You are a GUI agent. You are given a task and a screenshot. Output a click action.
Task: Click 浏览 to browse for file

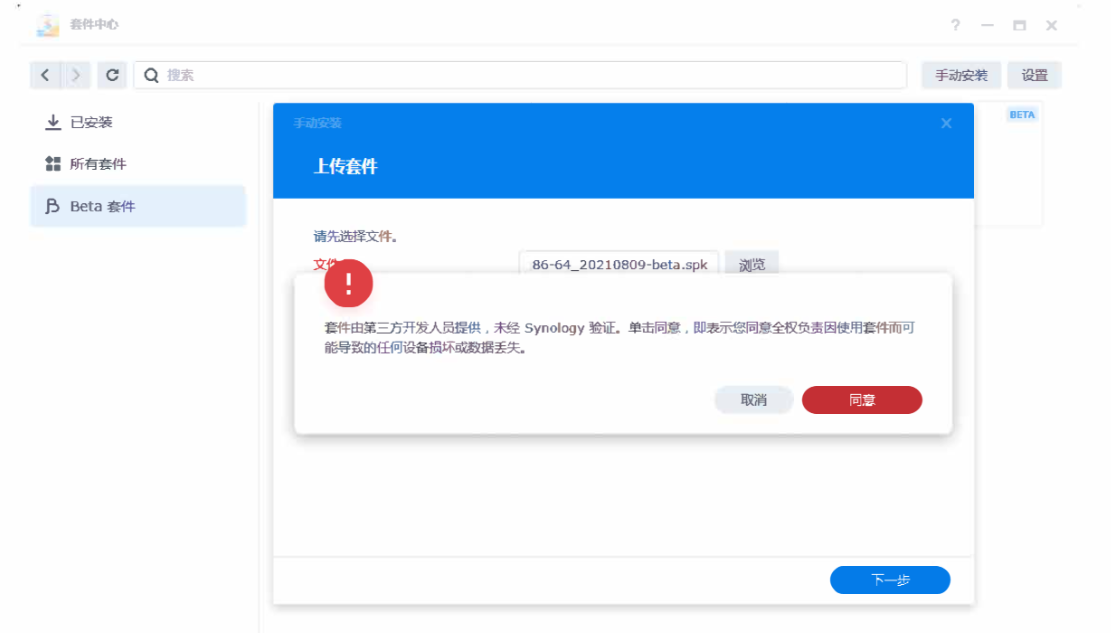(751, 263)
